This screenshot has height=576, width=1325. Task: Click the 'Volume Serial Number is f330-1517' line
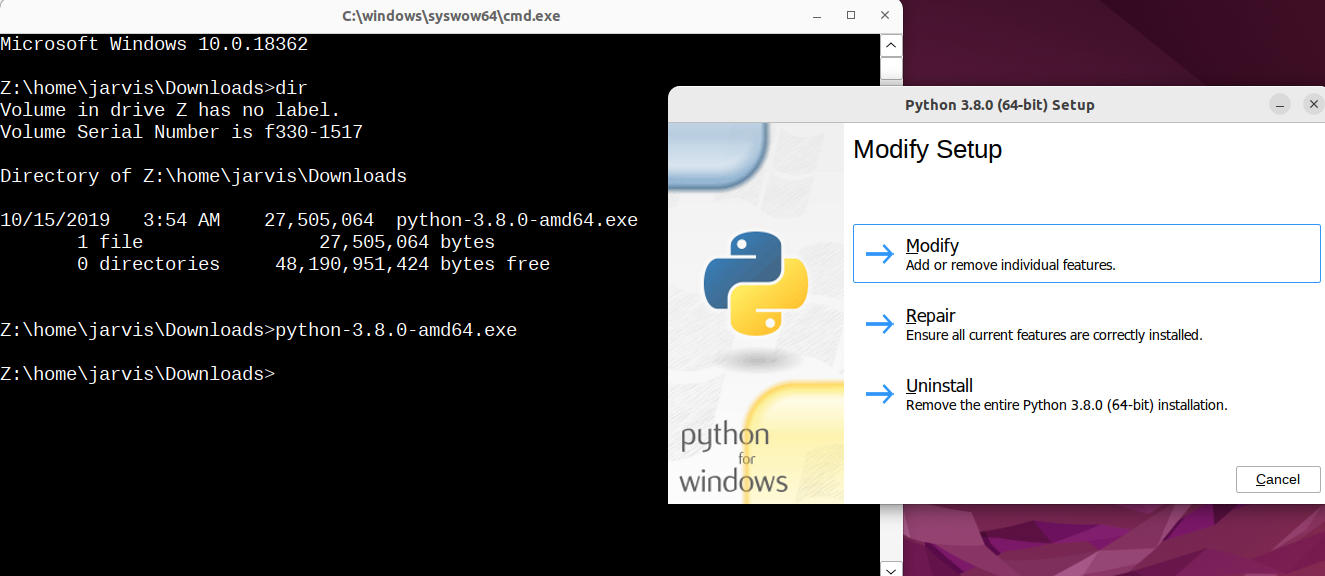pos(181,132)
